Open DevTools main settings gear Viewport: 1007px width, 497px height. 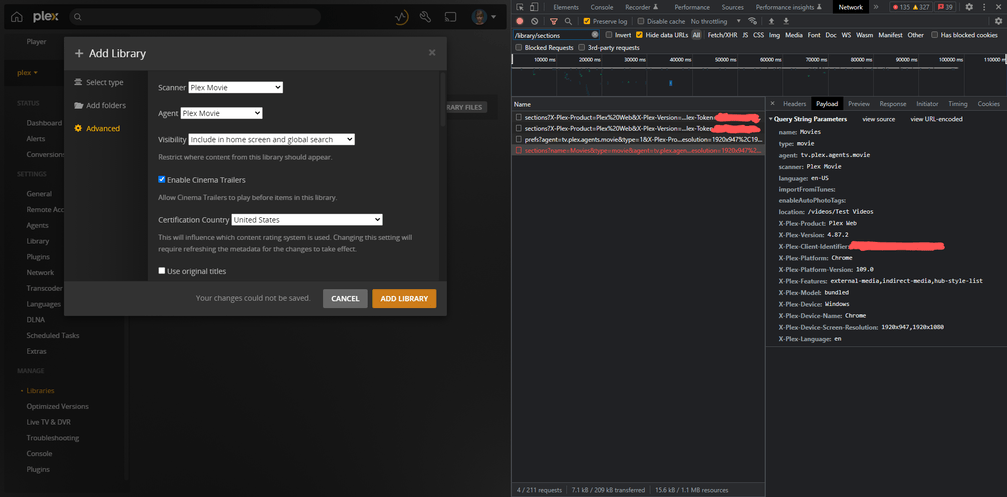(969, 7)
